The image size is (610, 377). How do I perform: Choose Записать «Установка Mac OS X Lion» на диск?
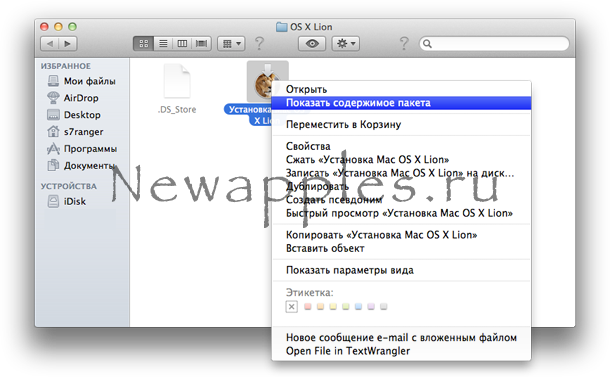[401, 173]
